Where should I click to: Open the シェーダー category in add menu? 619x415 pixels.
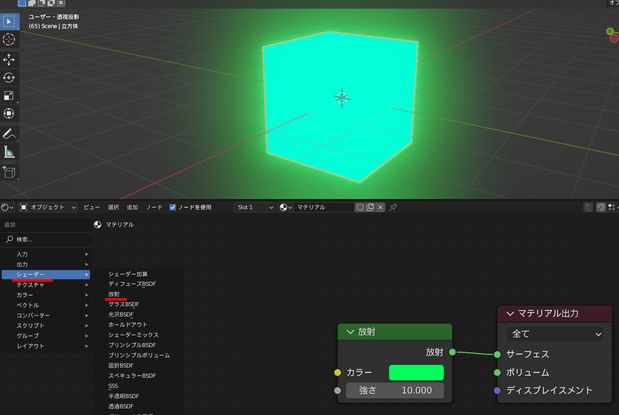[x=46, y=274]
